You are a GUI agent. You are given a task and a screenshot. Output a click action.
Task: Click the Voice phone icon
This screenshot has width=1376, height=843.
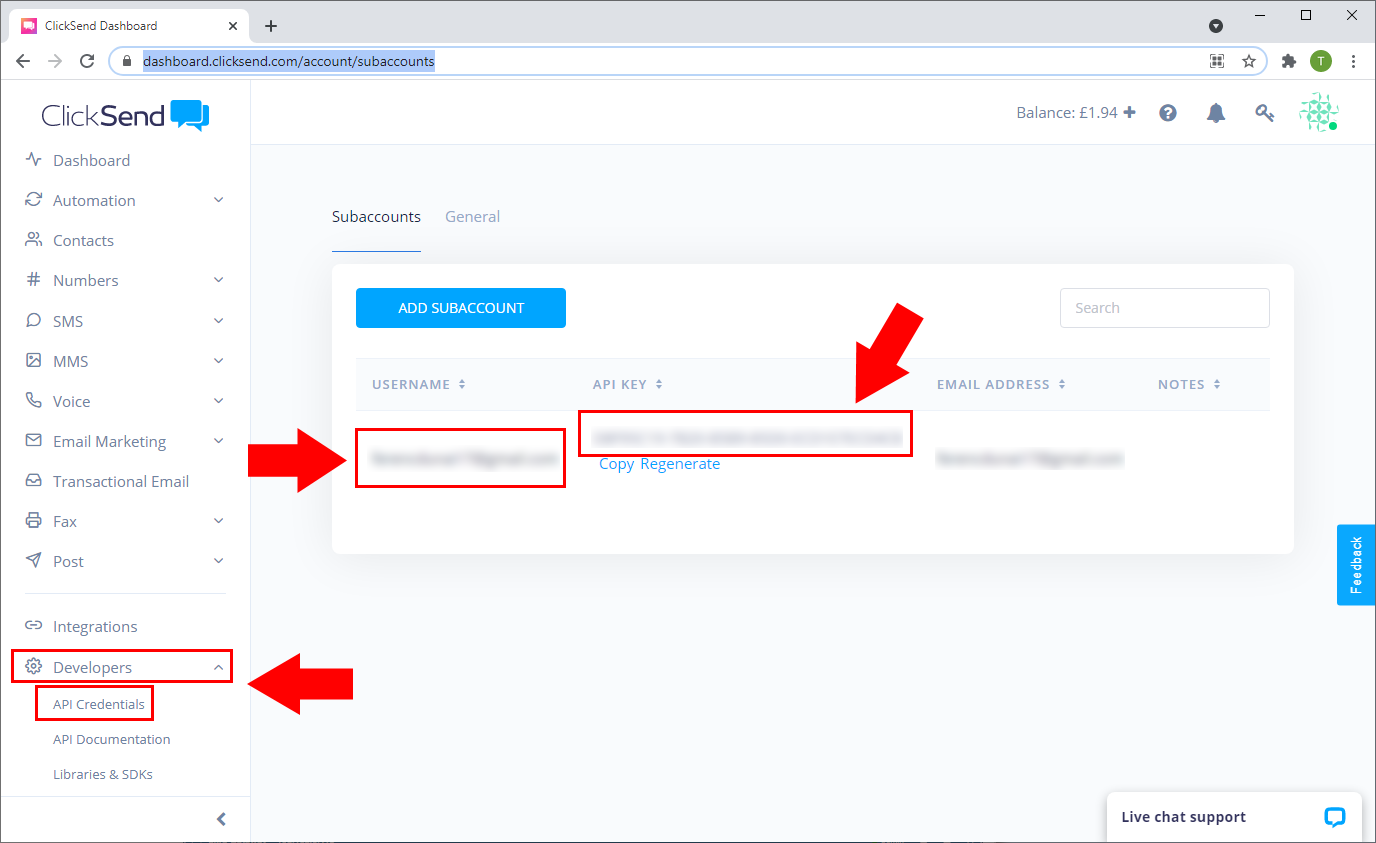34,400
